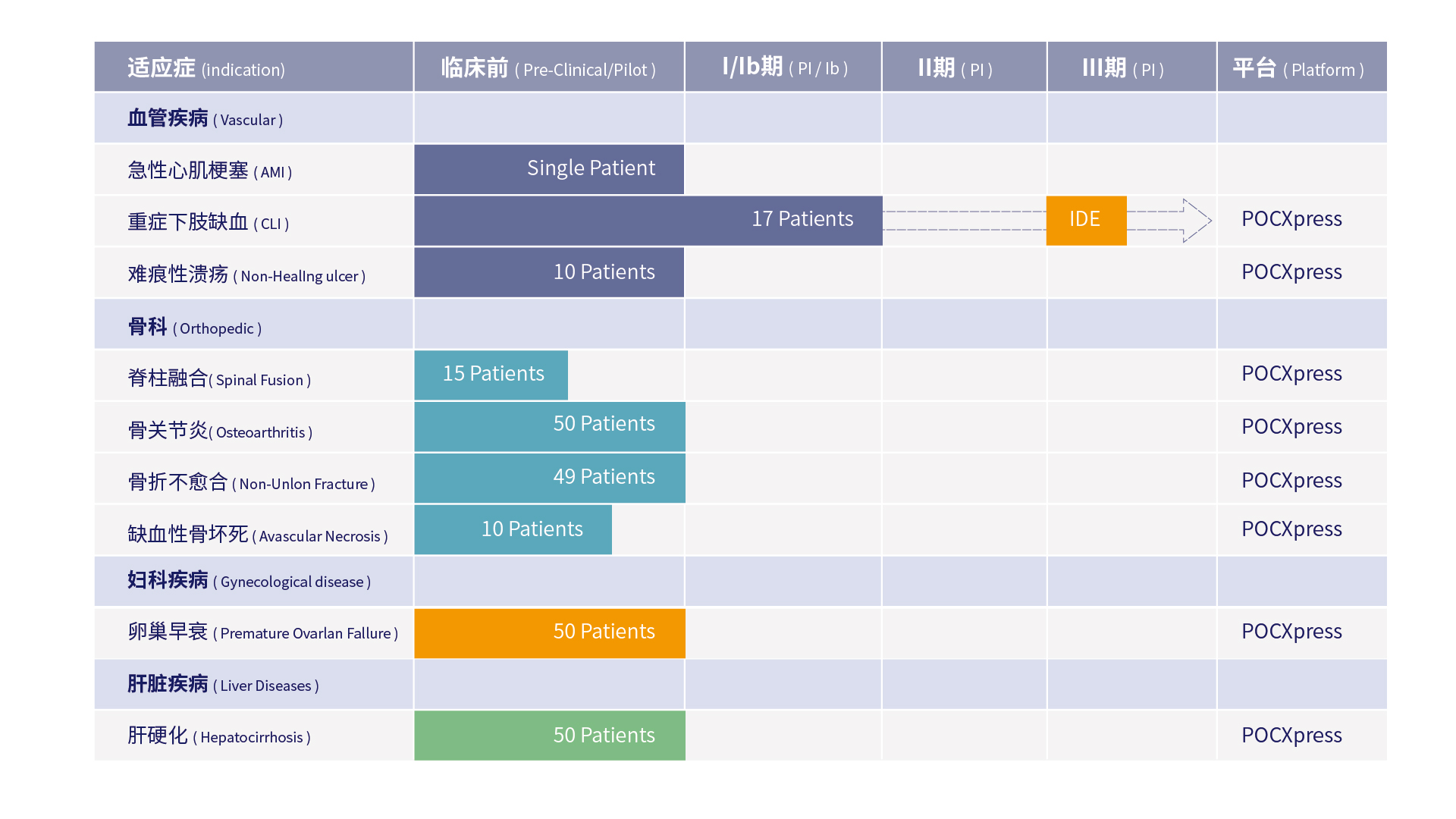This screenshot has height=819, width=1456.
Task: Click the 49 Patients Non-Union Fracture bar
Action: 550,478
